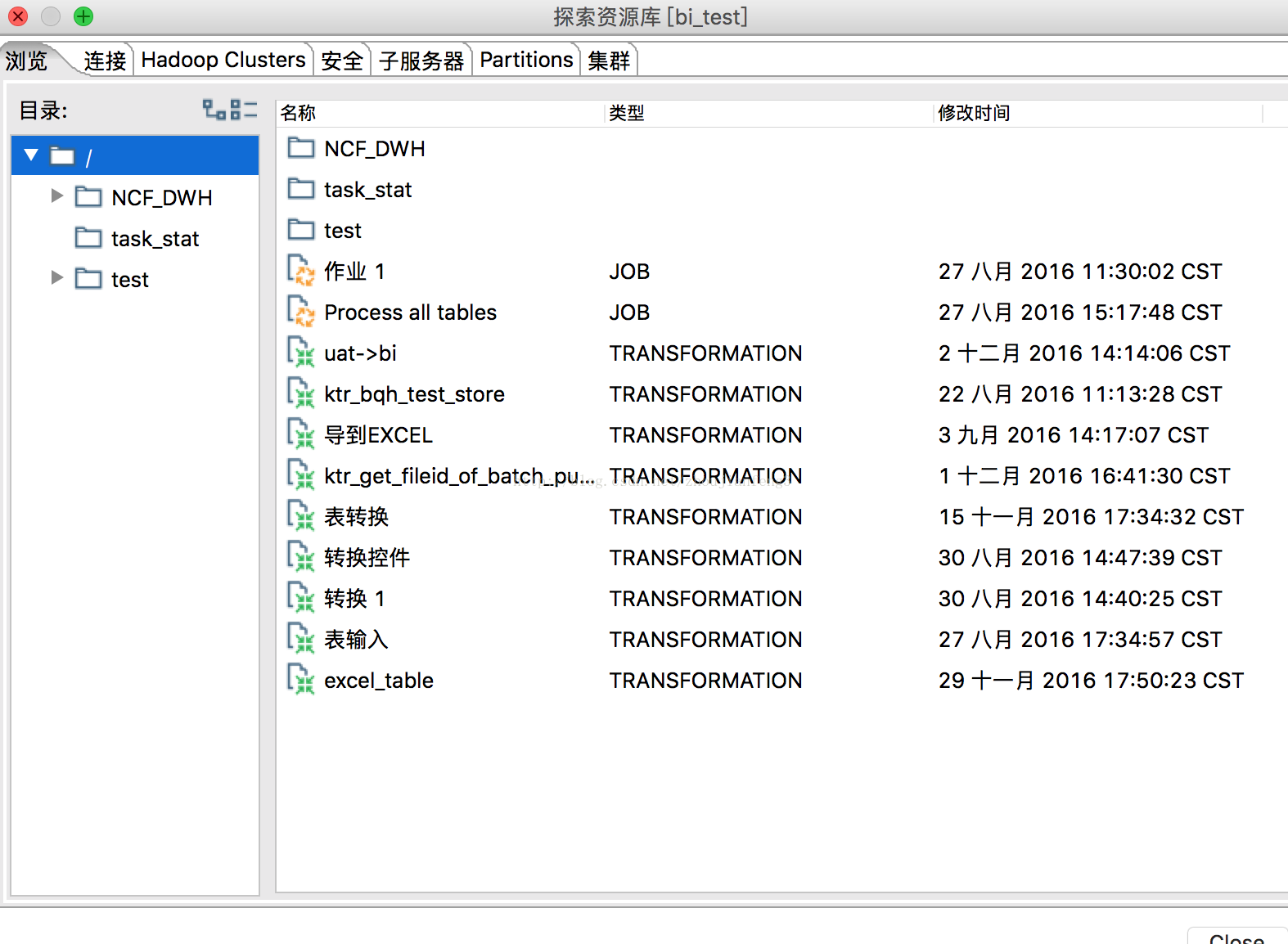Image resolution: width=1288 pixels, height=944 pixels.
Task: Click the transformation icon for ktr_bqh_test_store
Action: tap(301, 393)
